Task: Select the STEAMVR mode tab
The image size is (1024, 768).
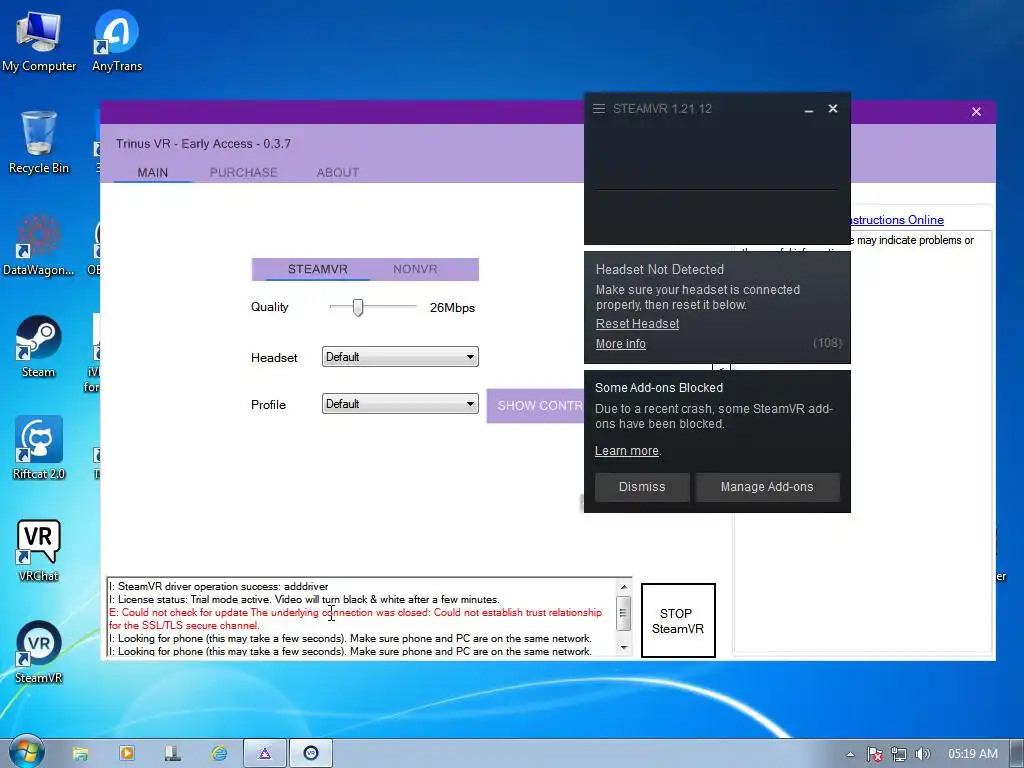Action: [317, 269]
